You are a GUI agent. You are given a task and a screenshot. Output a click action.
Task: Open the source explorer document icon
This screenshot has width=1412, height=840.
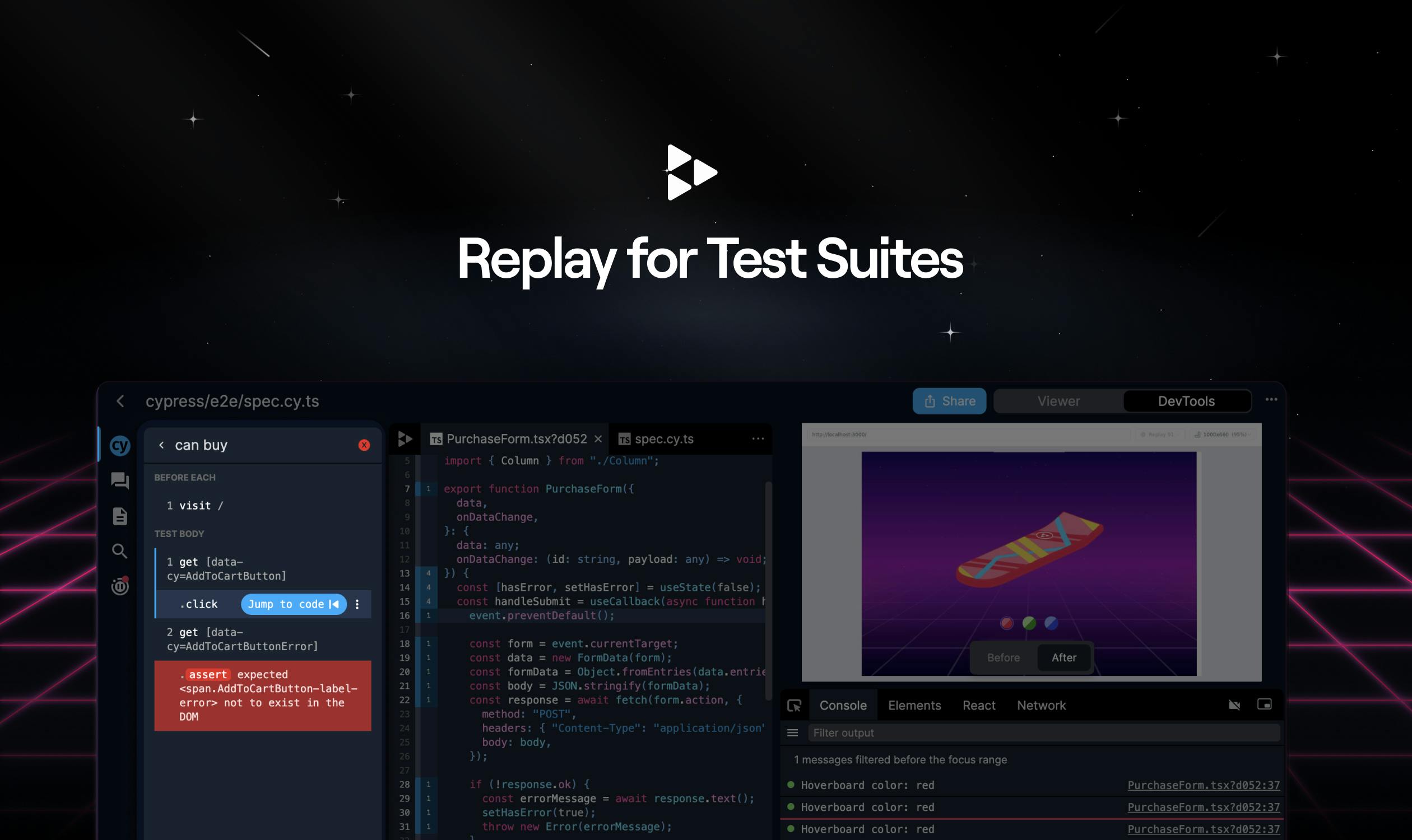119,516
